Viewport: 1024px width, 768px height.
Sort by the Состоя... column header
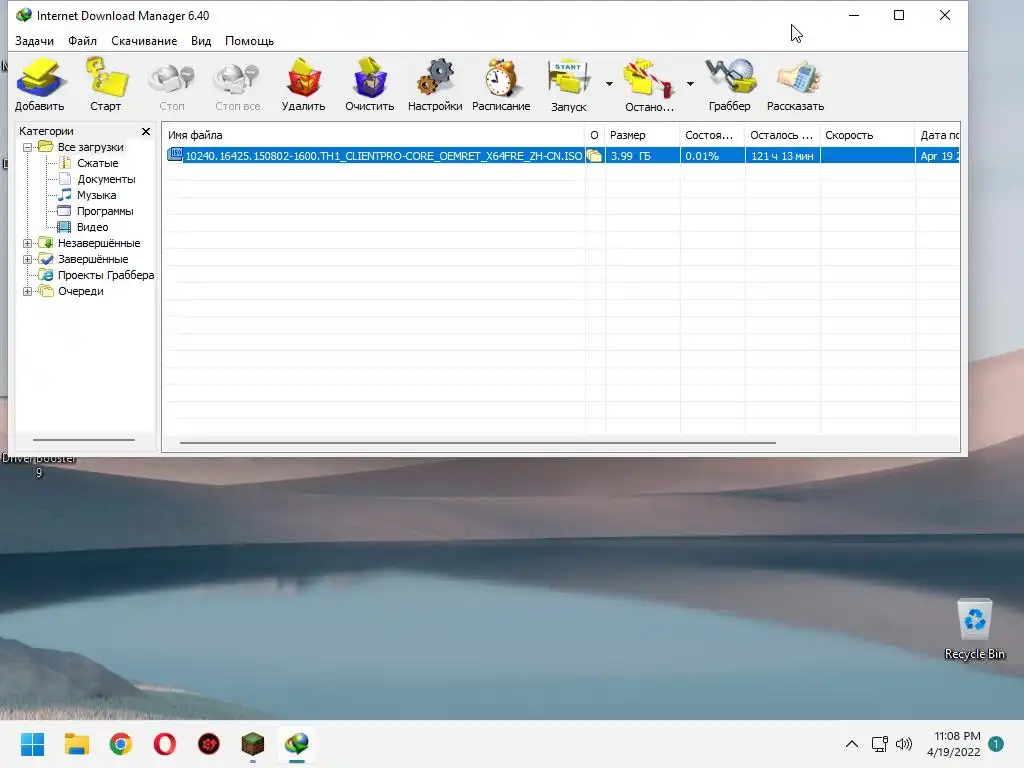tap(712, 135)
